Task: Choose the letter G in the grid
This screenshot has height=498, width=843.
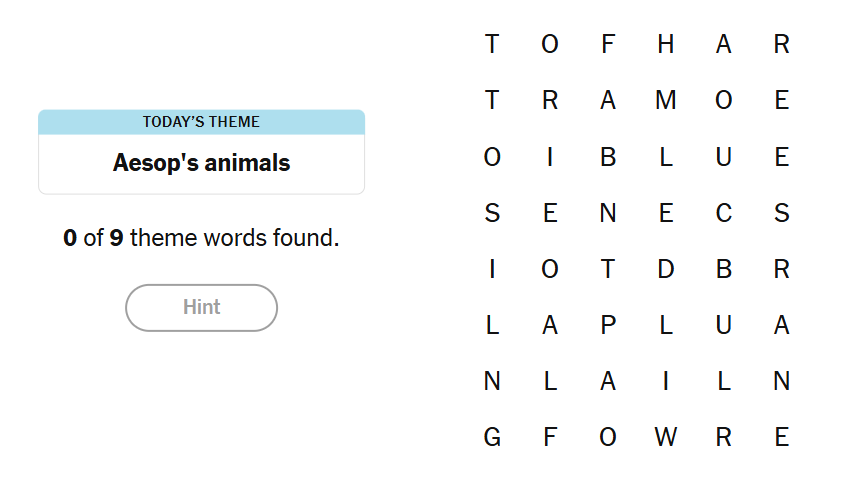Action: (x=492, y=437)
